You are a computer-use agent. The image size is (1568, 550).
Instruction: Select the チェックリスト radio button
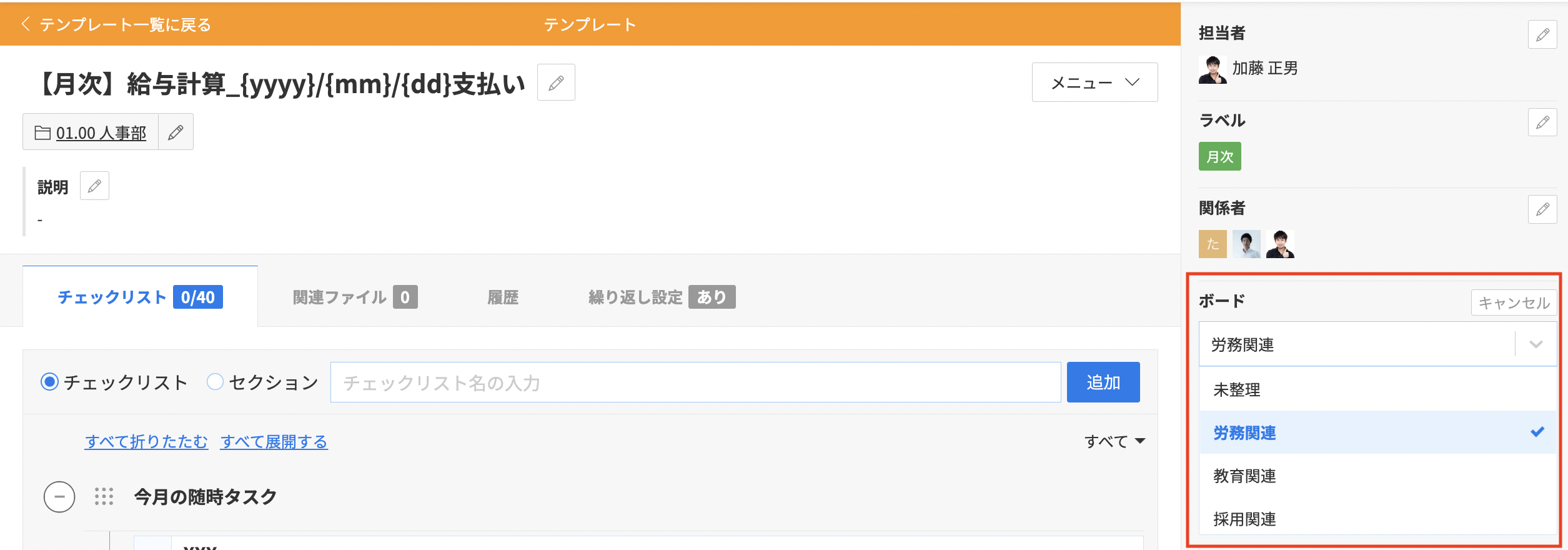click(49, 382)
